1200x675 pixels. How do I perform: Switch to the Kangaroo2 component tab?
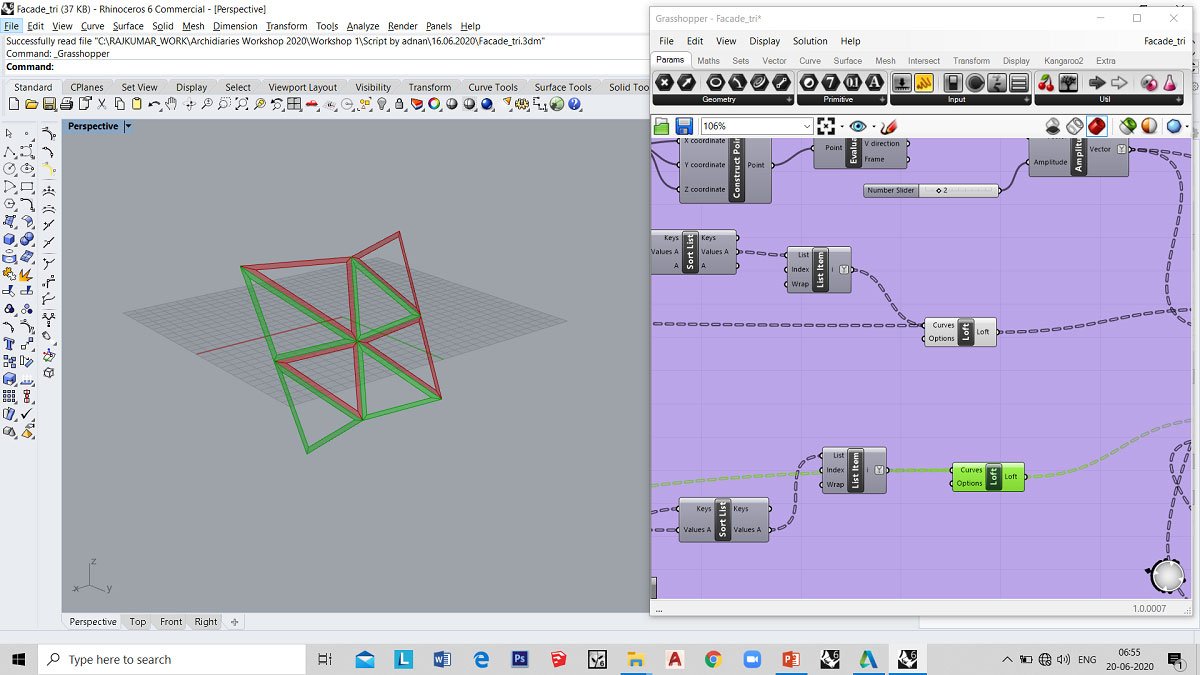1063,61
